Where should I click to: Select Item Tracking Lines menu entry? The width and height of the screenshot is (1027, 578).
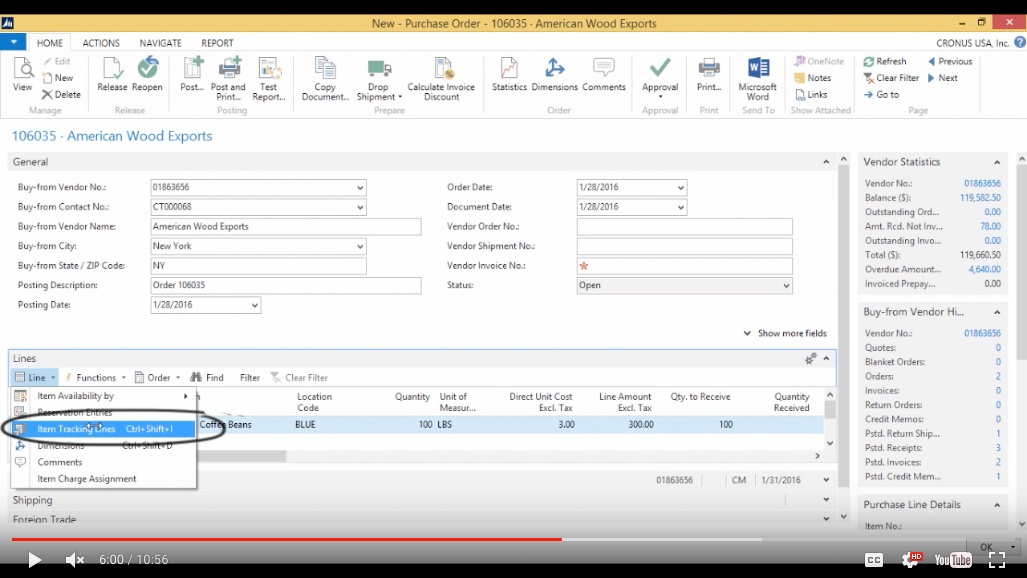tap(103, 429)
